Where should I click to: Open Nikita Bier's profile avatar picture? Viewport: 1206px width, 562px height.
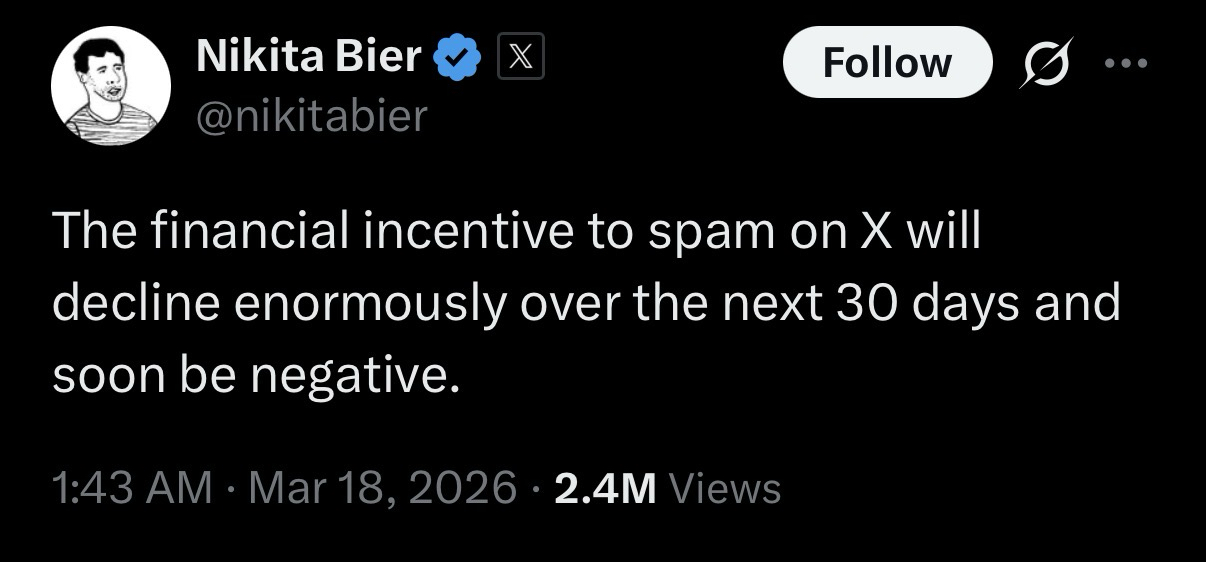point(109,85)
